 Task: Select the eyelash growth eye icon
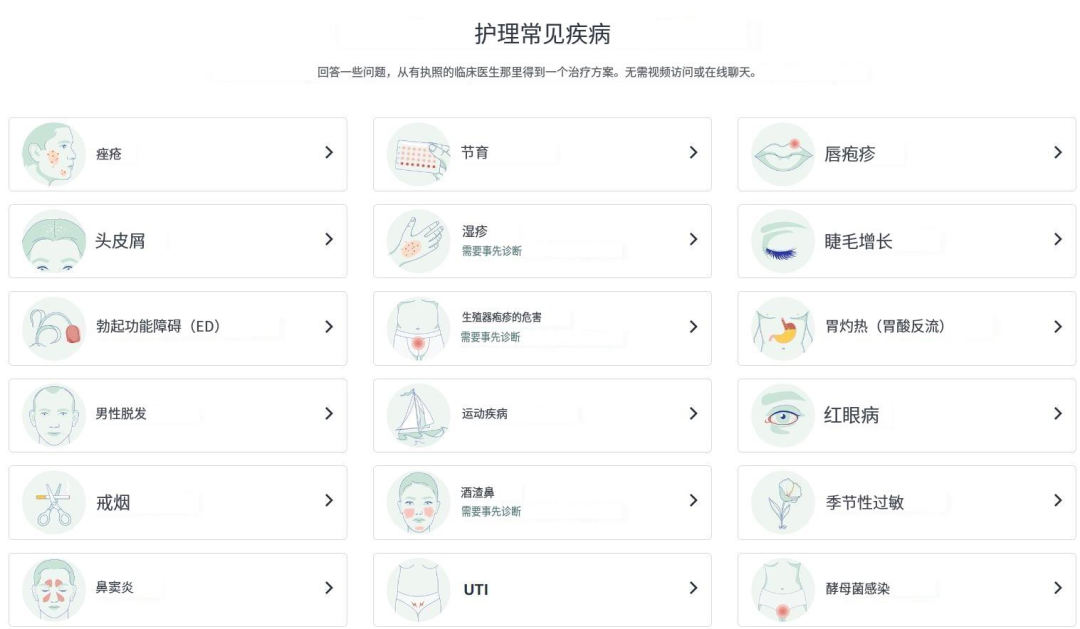[782, 241]
